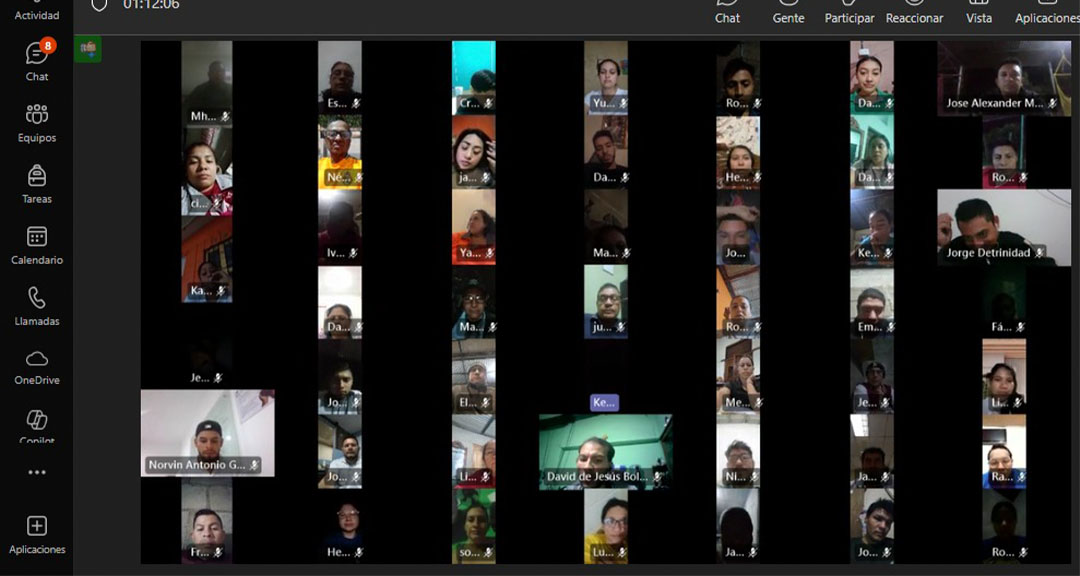Screen dimensions: 1080x576
Task: Click Participar in the meeting toolbar
Action: 849,12
